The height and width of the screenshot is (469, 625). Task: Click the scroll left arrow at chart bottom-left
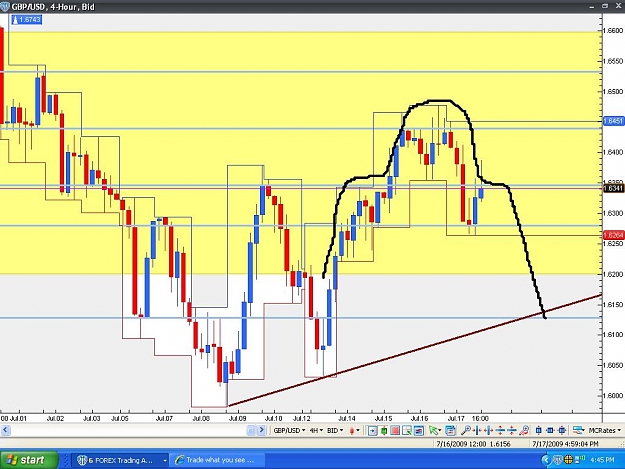tap(5, 430)
